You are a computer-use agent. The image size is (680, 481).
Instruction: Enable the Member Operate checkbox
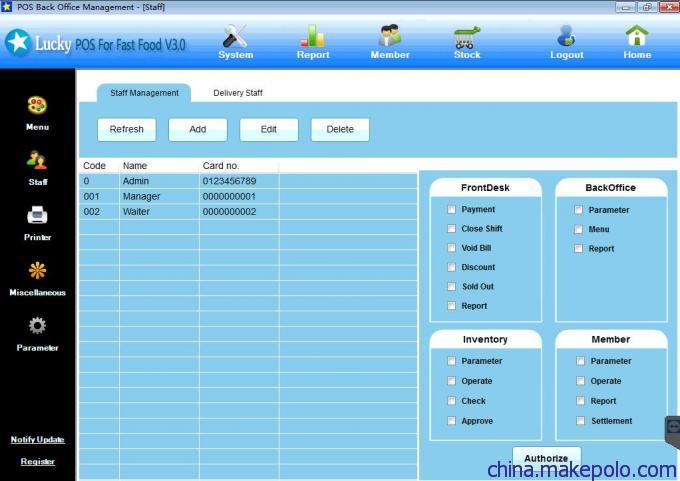(x=580, y=381)
